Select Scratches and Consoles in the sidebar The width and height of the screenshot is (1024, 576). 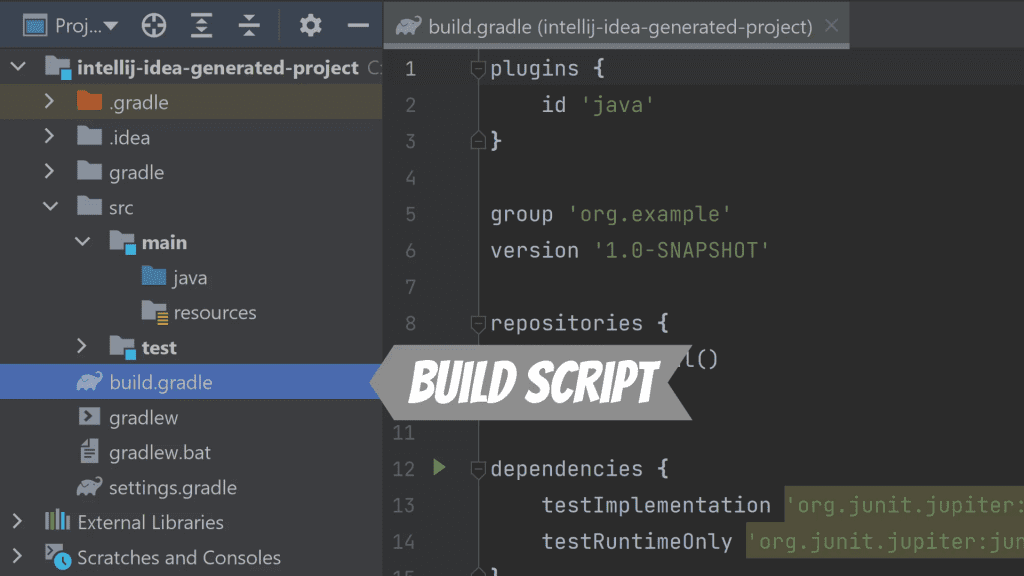click(x=160, y=557)
